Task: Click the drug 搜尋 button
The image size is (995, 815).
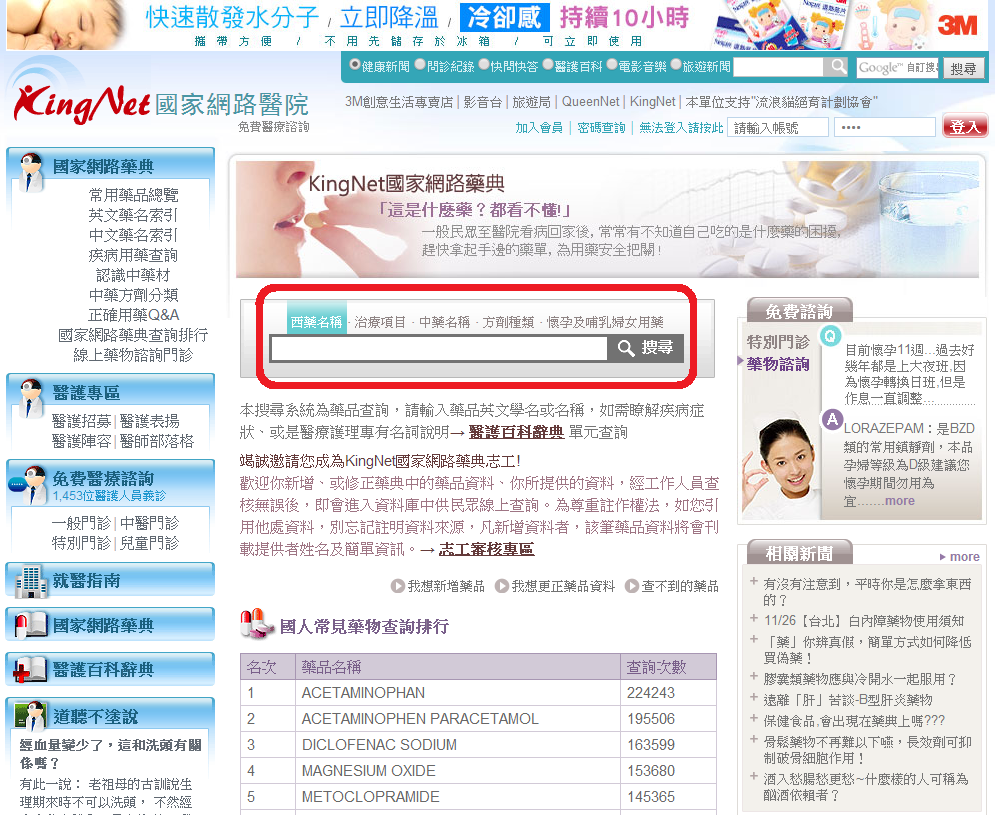Action: coord(645,348)
